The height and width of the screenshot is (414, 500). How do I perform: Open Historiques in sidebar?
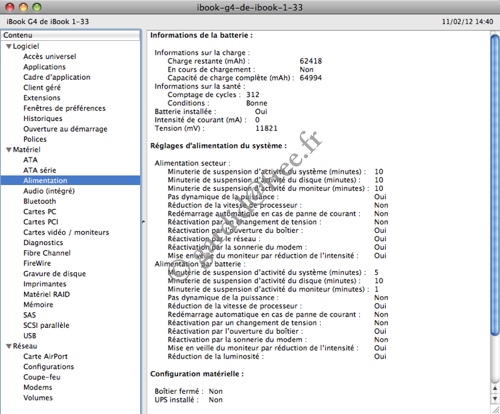[x=43, y=118]
